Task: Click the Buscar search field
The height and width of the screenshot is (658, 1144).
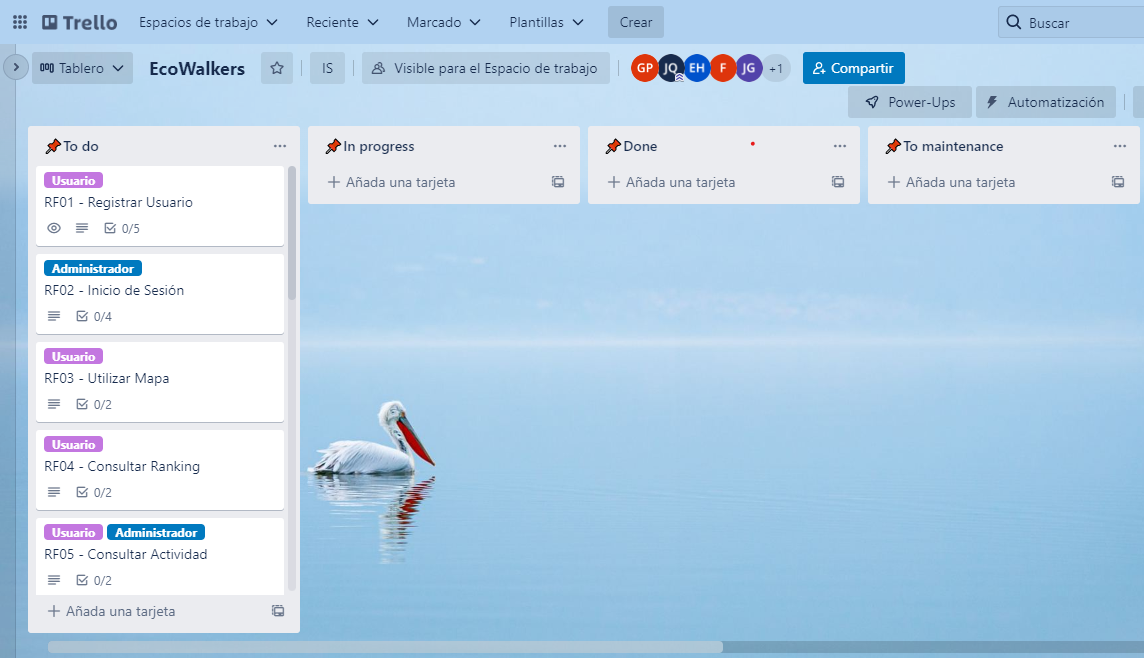Action: (1070, 23)
